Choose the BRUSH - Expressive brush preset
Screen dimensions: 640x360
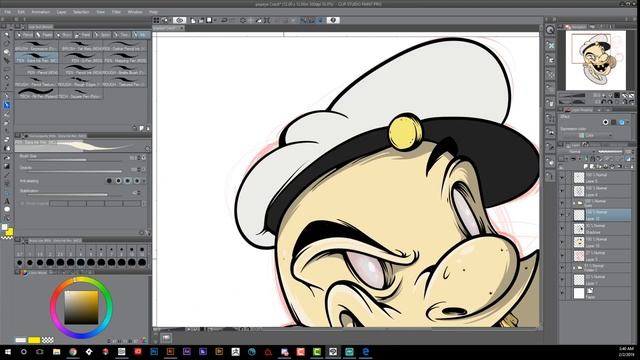(x=37, y=46)
